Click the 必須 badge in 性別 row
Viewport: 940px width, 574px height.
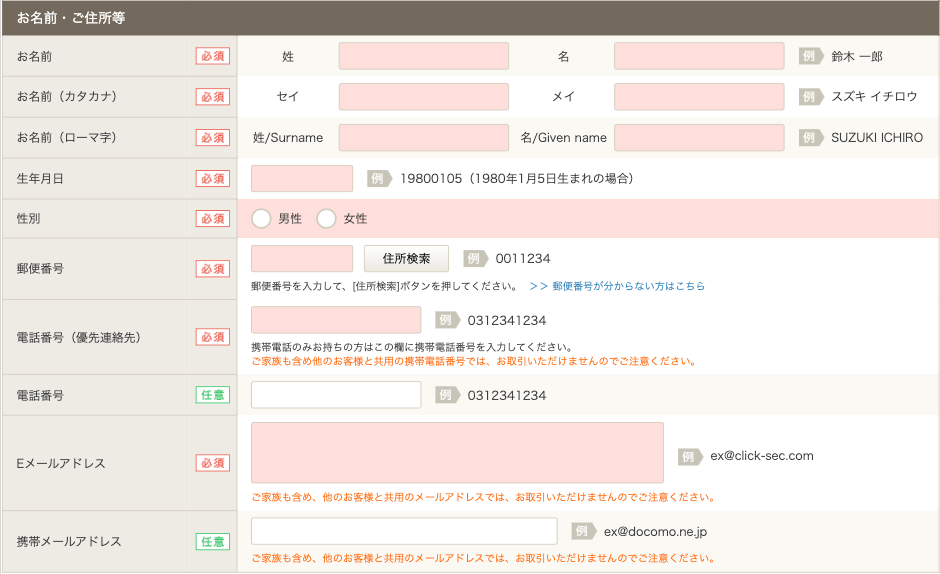213,218
